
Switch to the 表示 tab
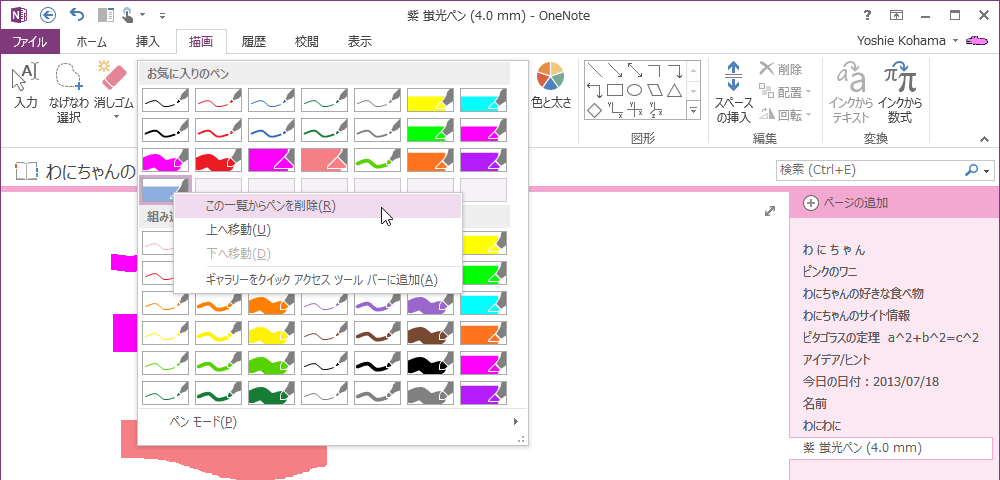pos(359,42)
